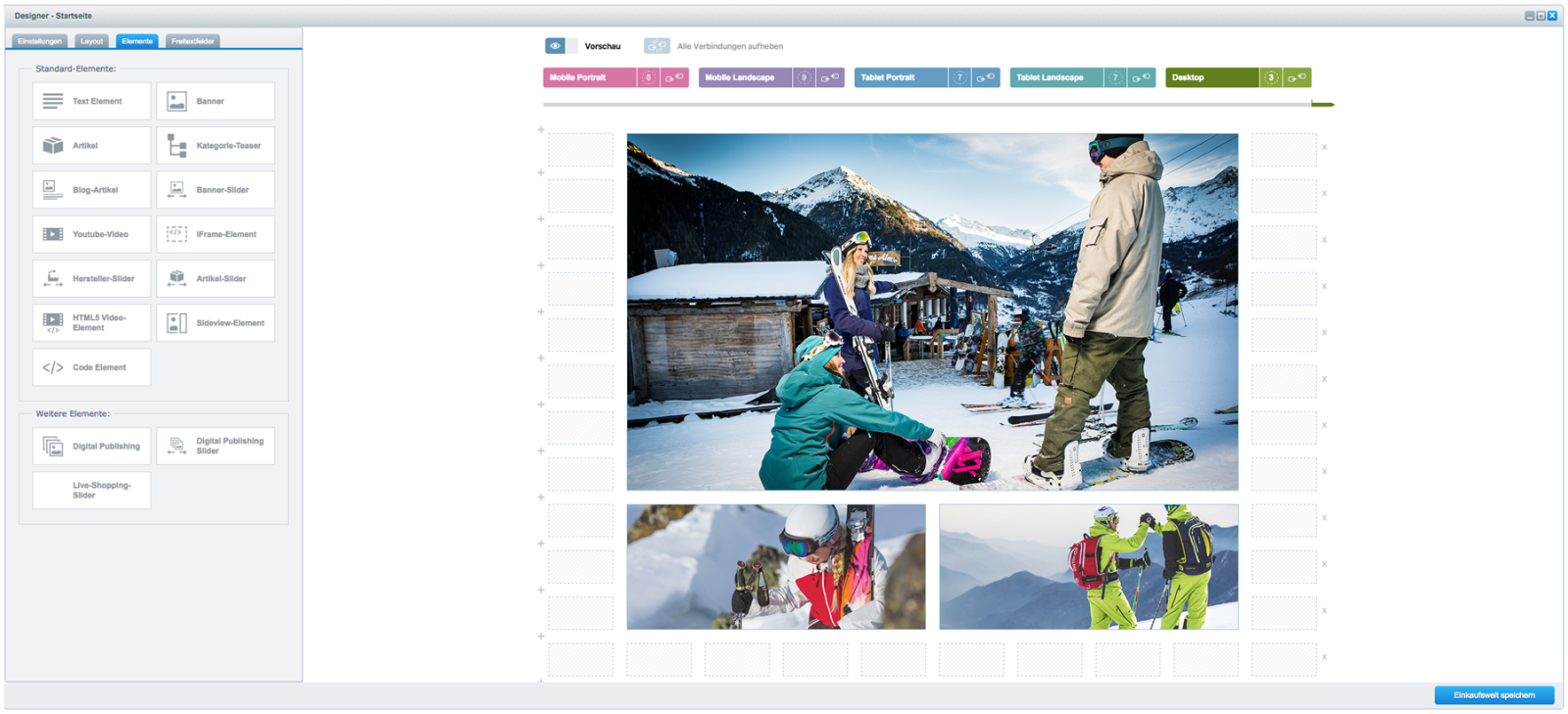Viewport: 1568px width, 714px height.
Task: Choose the Live-Shopping-Slider element
Action: point(92,490)
